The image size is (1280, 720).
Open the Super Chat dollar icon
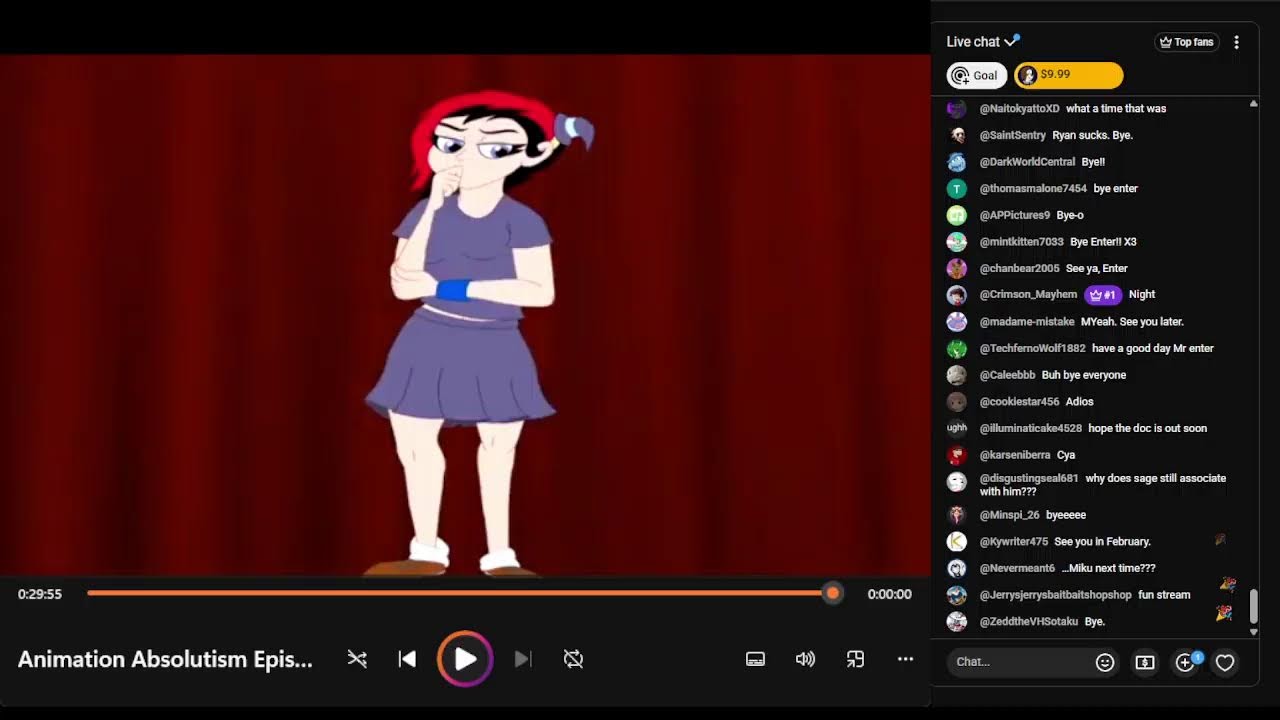[x=1145, y=662]
